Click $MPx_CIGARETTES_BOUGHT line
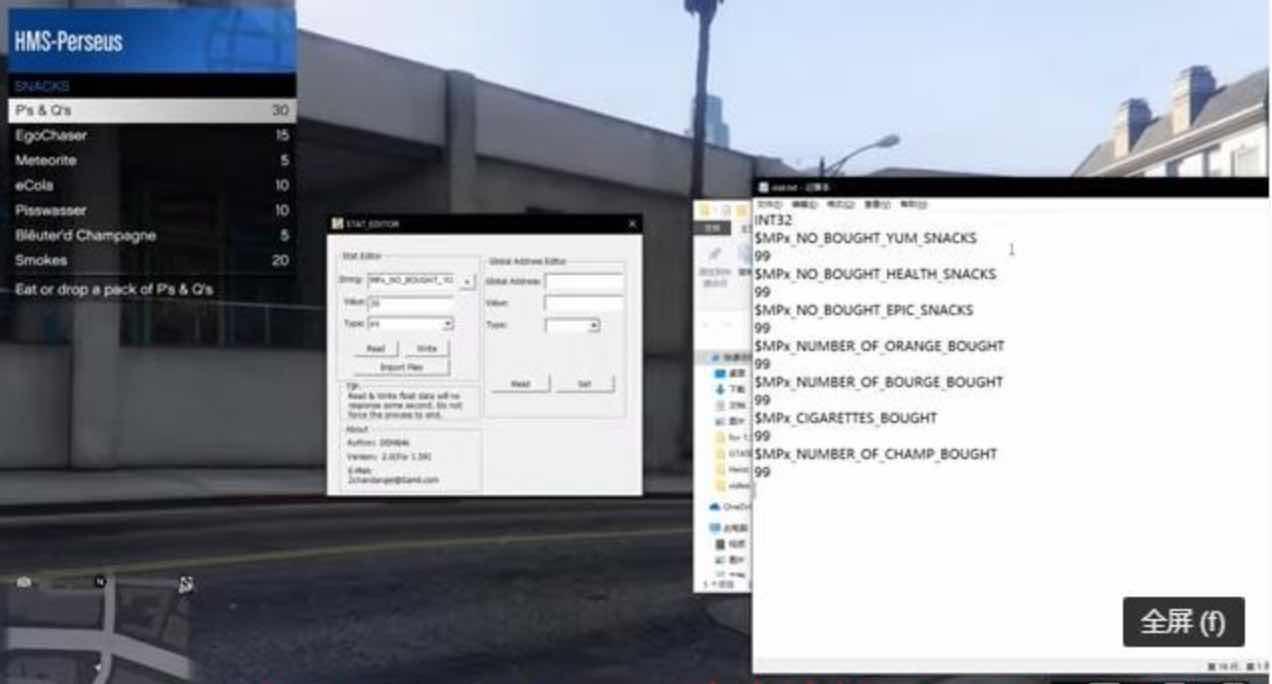This screenshot has height=684, width=1272. [x=846, y=418]
